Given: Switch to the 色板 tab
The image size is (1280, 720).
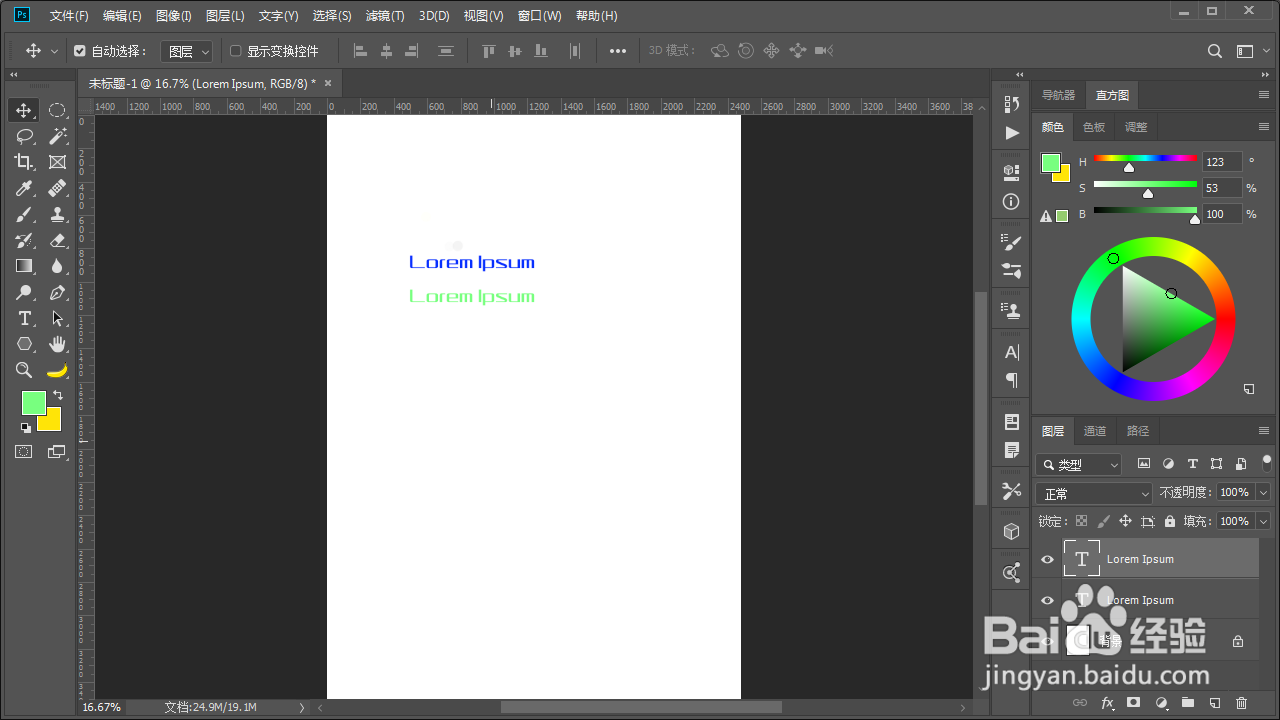Looking at the screenshot, I should 1094,127.
